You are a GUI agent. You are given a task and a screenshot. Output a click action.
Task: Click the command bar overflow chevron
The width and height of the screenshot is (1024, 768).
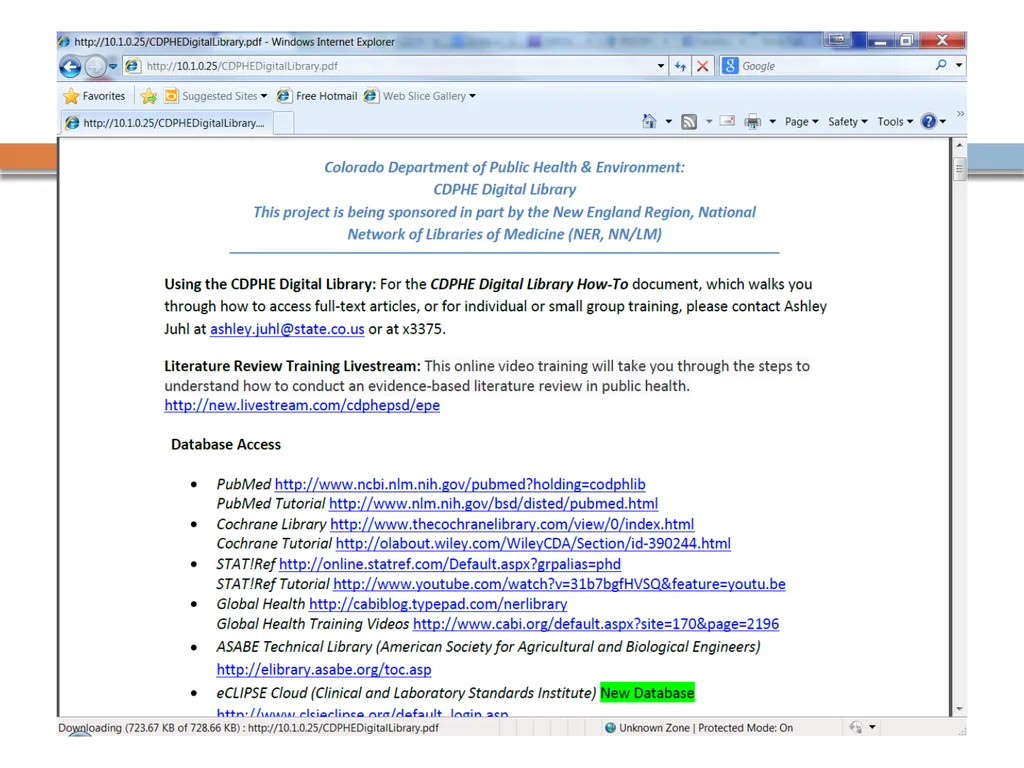[x=960, y=114]
